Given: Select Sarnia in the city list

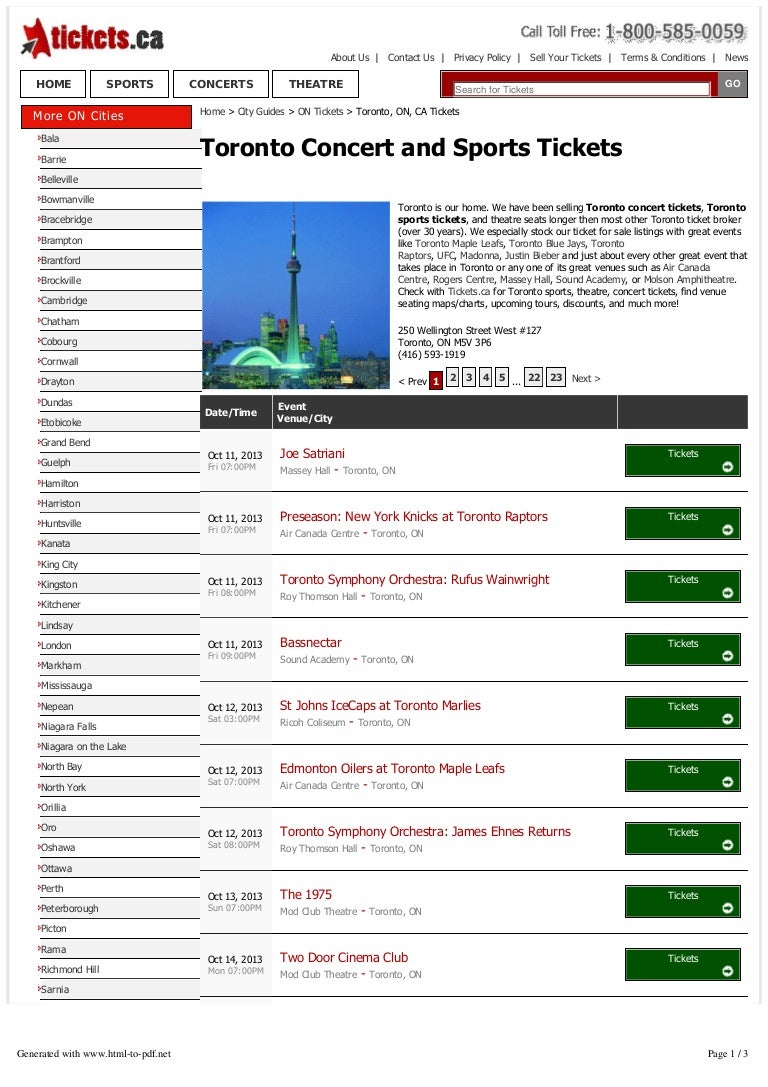Looking at the screenshot, I should 54,990.
